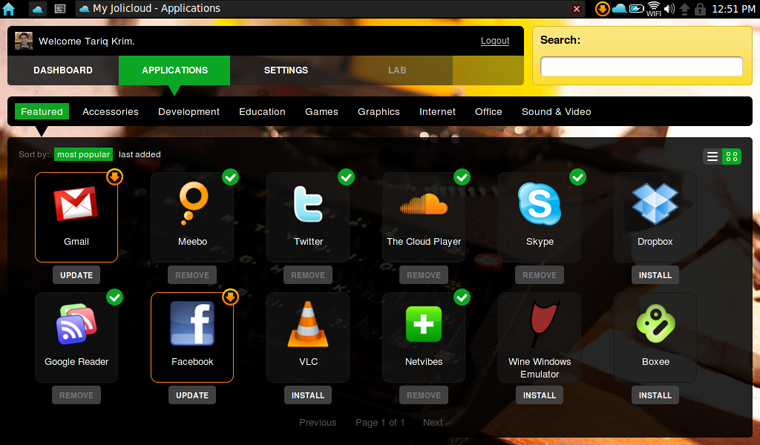Open the Sound & Video category
The width and height of the screenshot is (760, 445).
click(556, 111)
